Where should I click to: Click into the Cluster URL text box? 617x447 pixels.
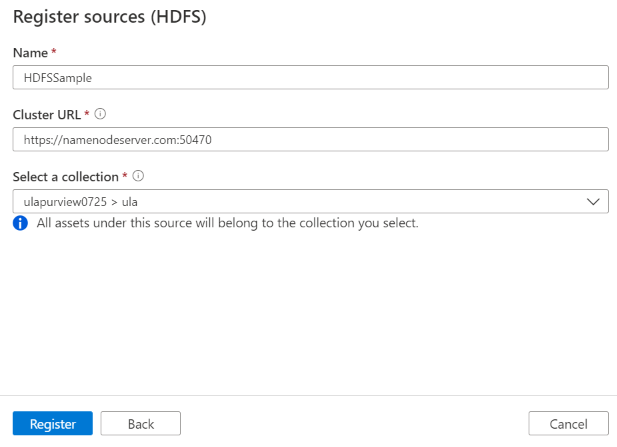400,140
